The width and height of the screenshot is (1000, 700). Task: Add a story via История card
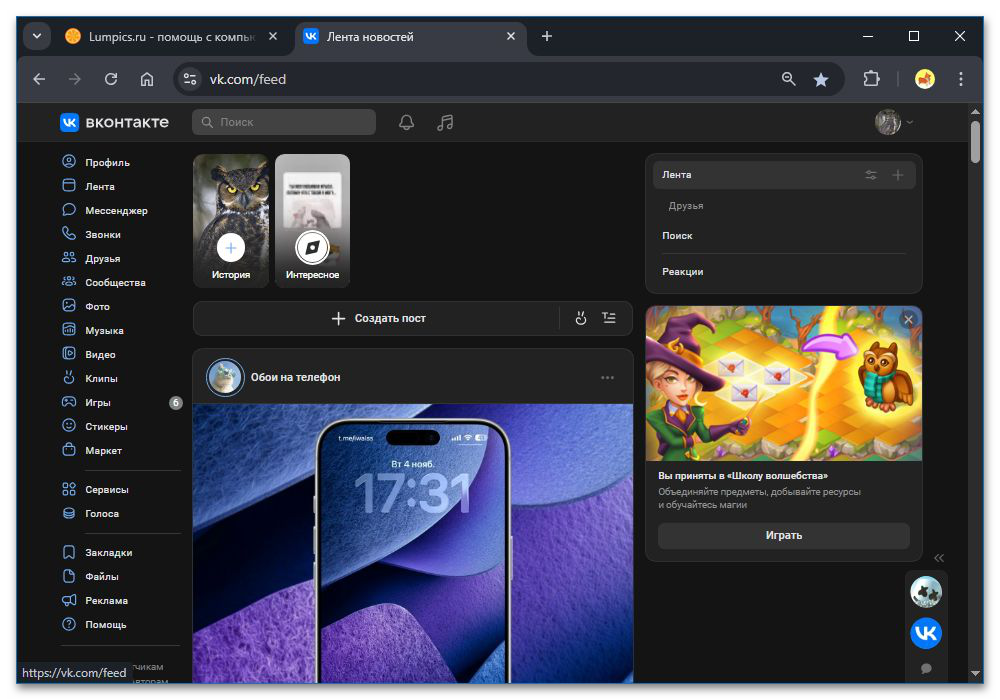(231, 221)
